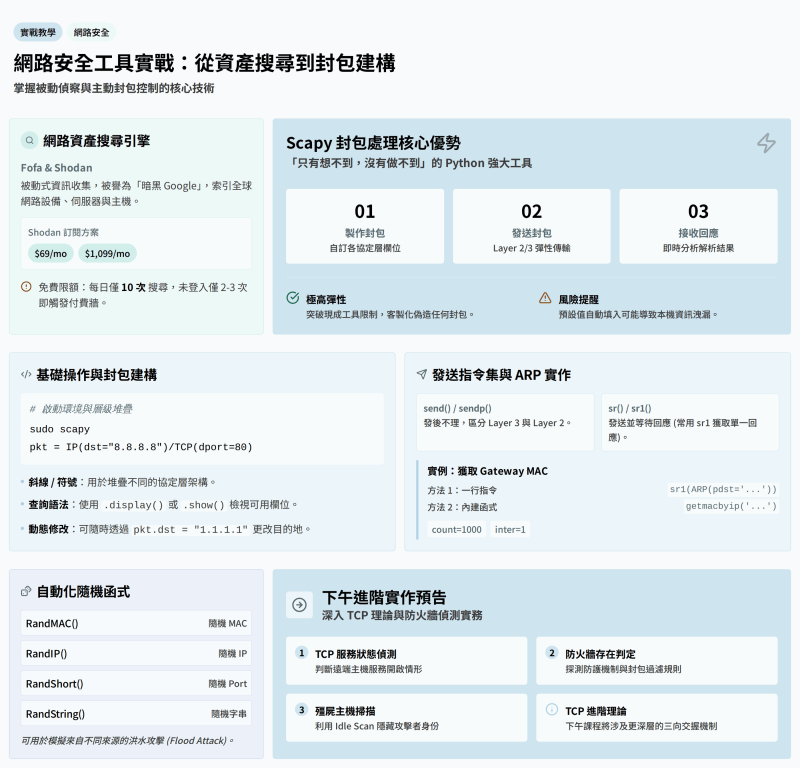
Task: Click the green checkmark icon beside 極高彈性
Action: pyautogui.click(x=293, y=298)
